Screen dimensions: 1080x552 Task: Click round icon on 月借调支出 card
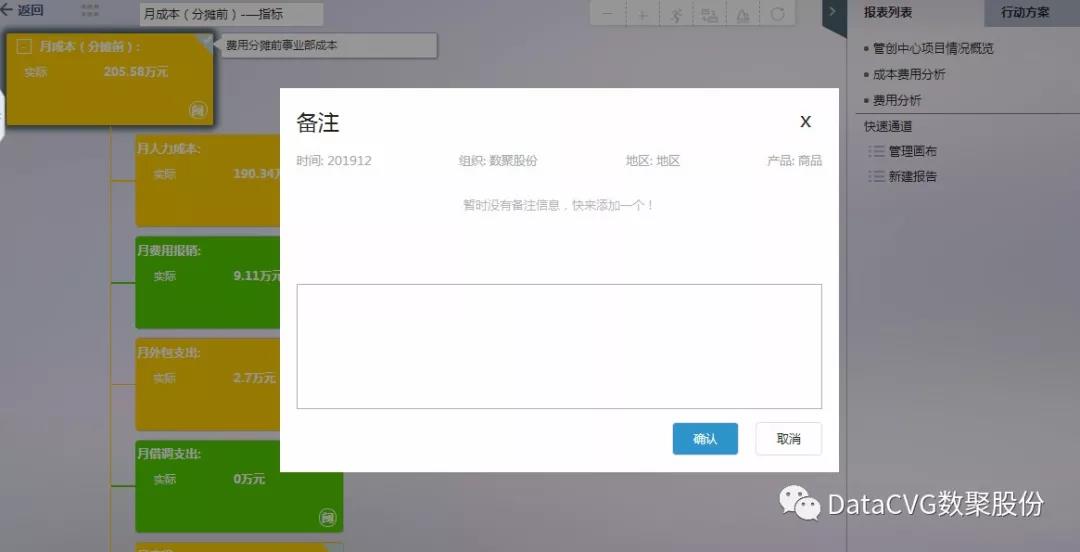pyautogui.click(x=327, y=517)
